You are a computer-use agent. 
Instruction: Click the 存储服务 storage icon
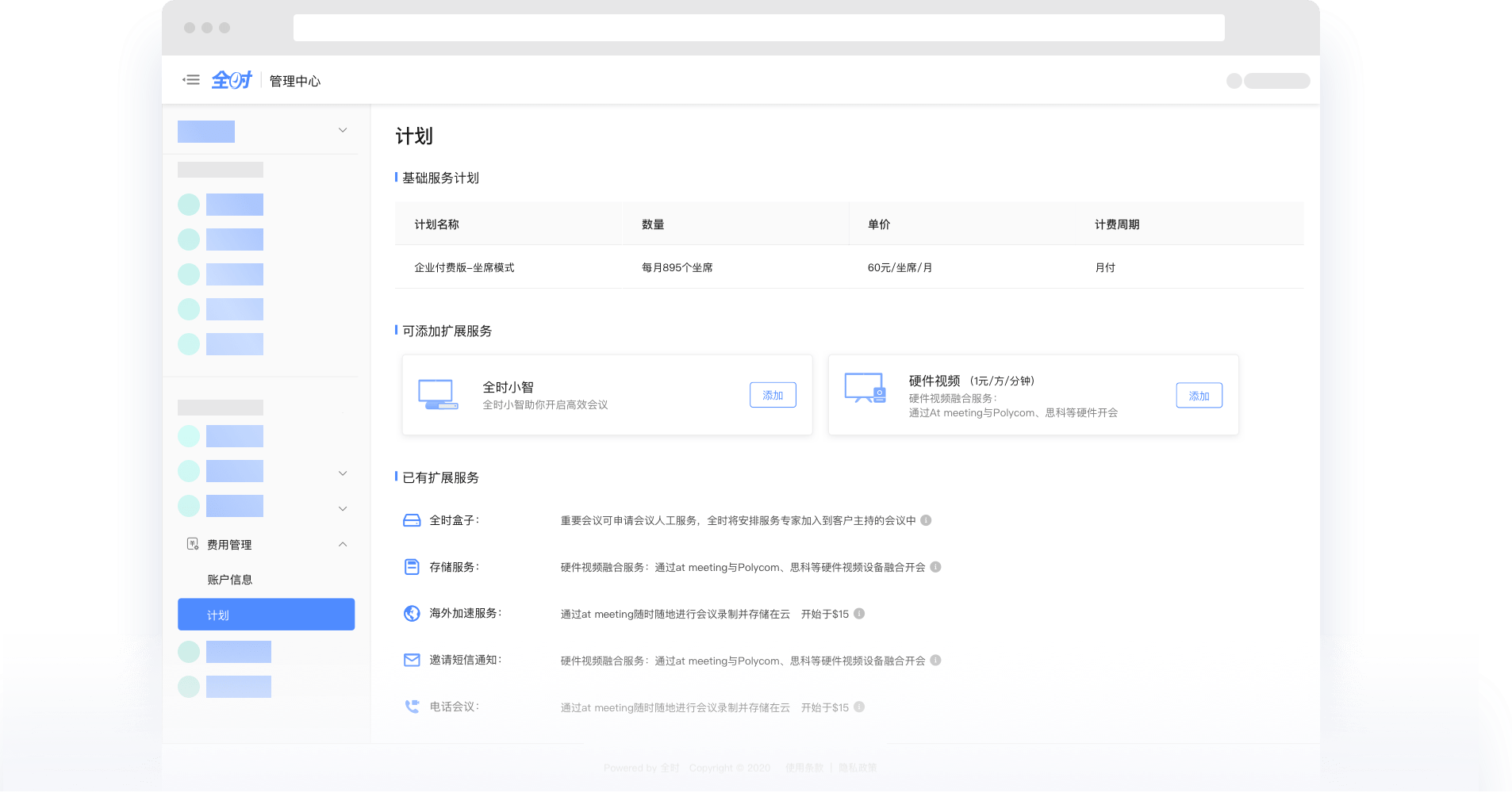(412, 567)
